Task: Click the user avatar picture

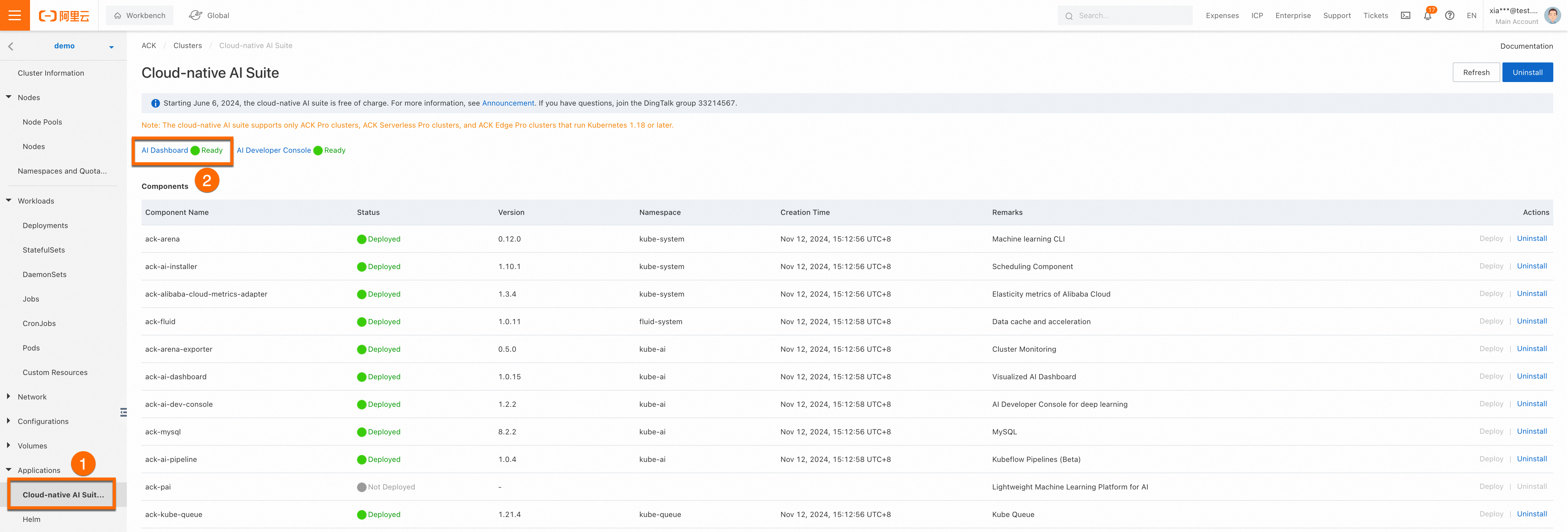Action: [x=1553, y=15]
